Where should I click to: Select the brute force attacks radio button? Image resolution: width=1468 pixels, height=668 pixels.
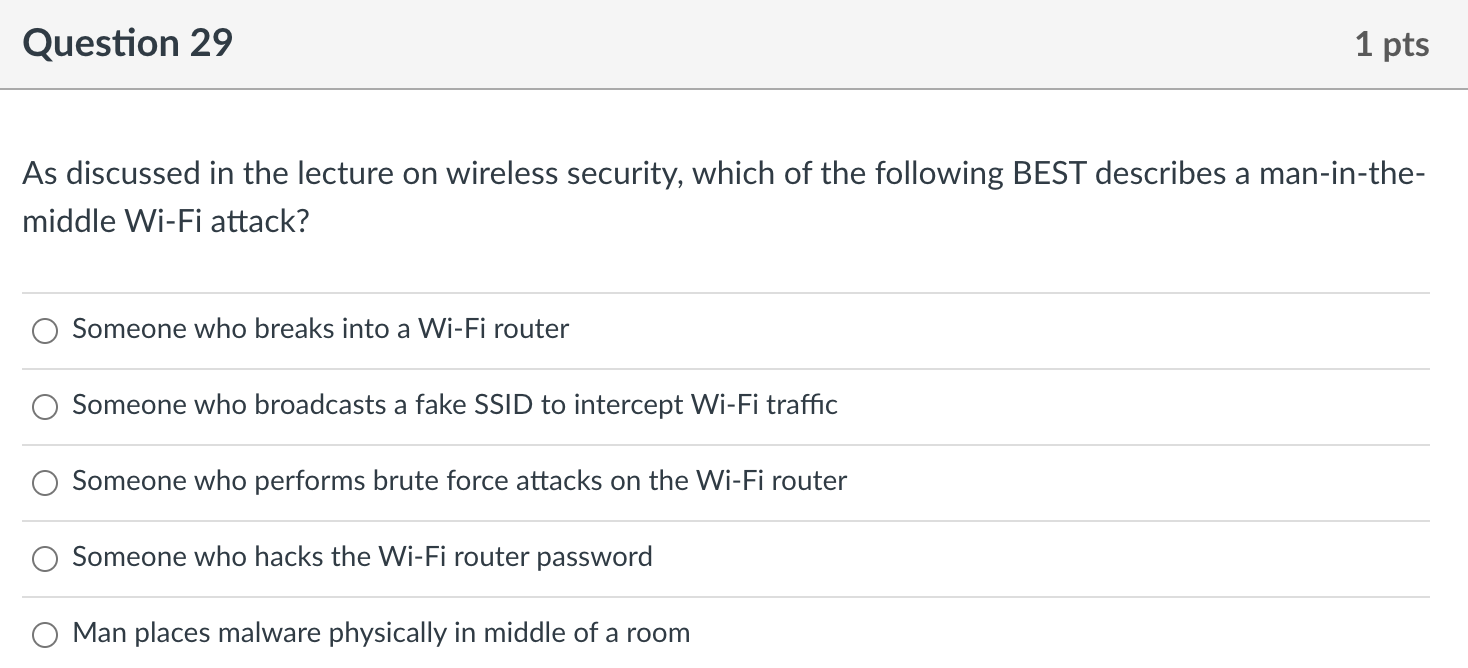click(45, 483)
